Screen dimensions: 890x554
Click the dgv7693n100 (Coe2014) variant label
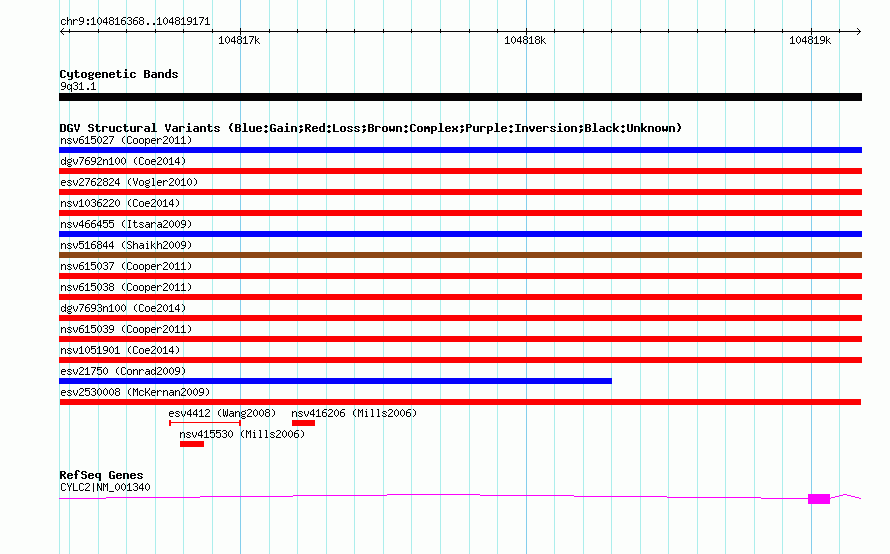tap(123, 308)
